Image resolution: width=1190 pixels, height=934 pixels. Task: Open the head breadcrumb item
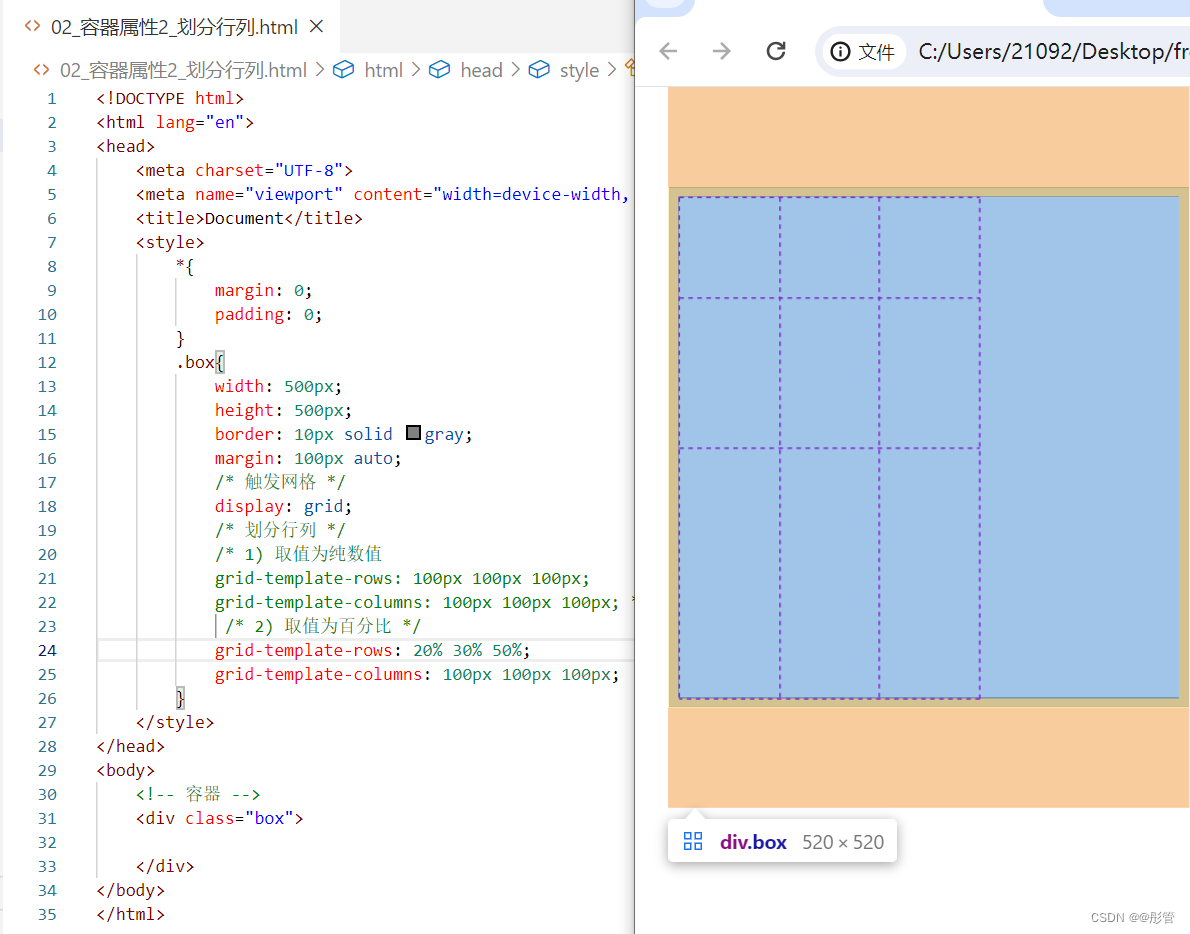(481, 71)
